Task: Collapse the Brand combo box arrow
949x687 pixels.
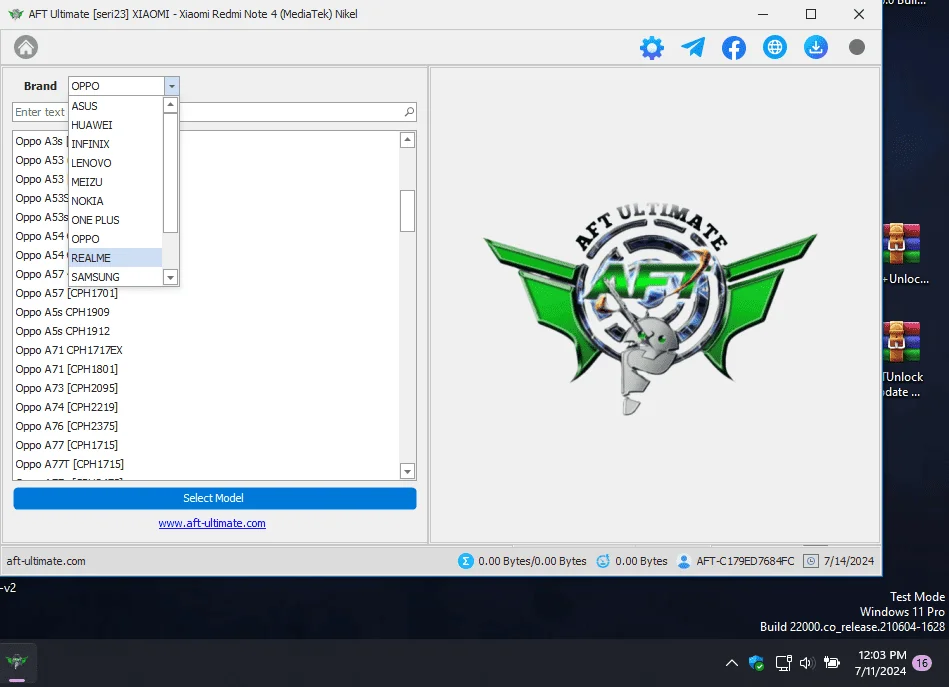Action: click(172, 86)
